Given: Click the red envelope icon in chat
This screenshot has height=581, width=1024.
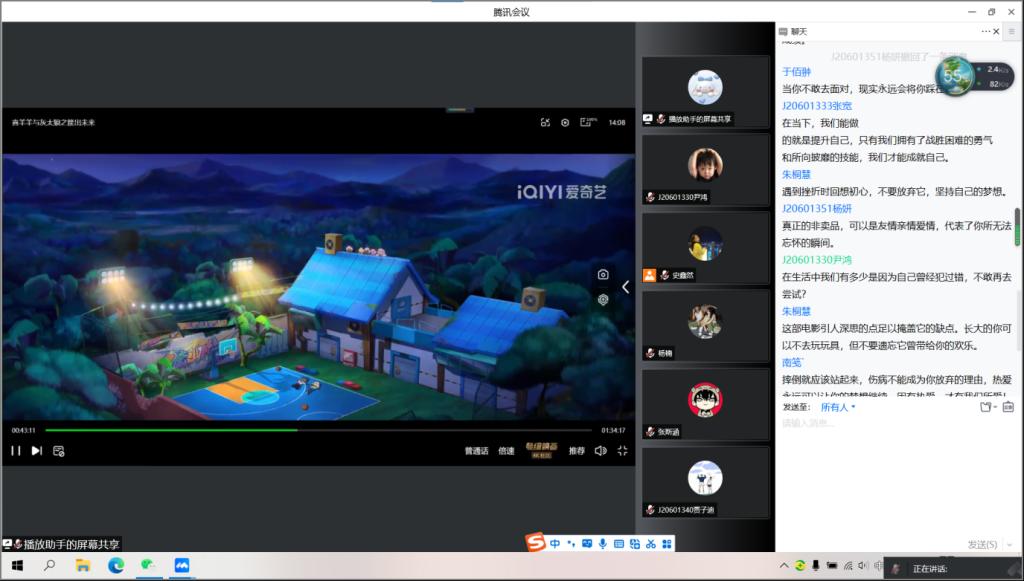Looking at the screenshot, I should [1008, 407].
